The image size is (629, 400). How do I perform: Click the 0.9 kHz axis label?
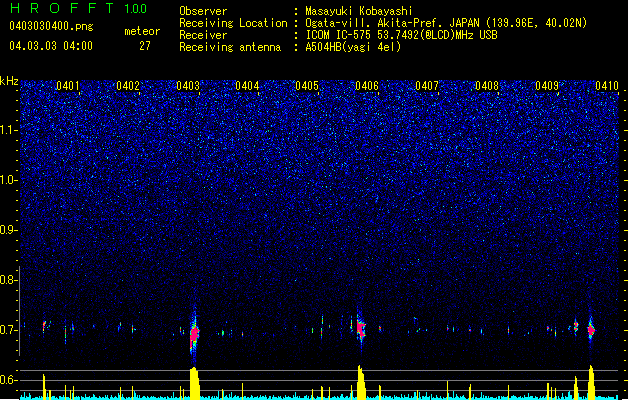[x=8, y=230]
